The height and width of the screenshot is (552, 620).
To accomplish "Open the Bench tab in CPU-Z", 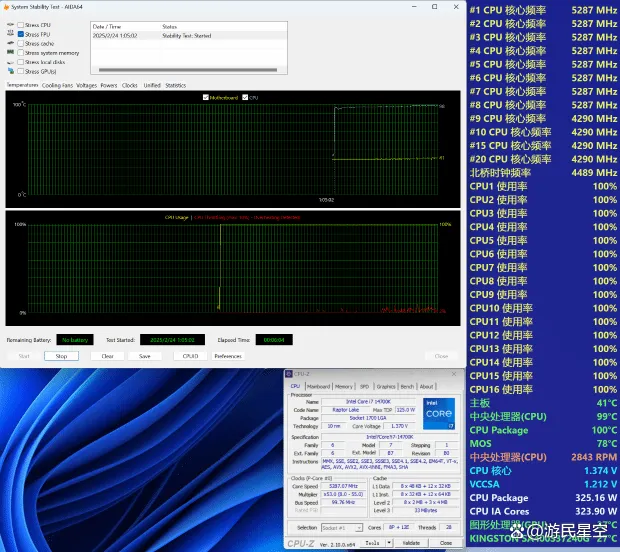I will point(407,387).
